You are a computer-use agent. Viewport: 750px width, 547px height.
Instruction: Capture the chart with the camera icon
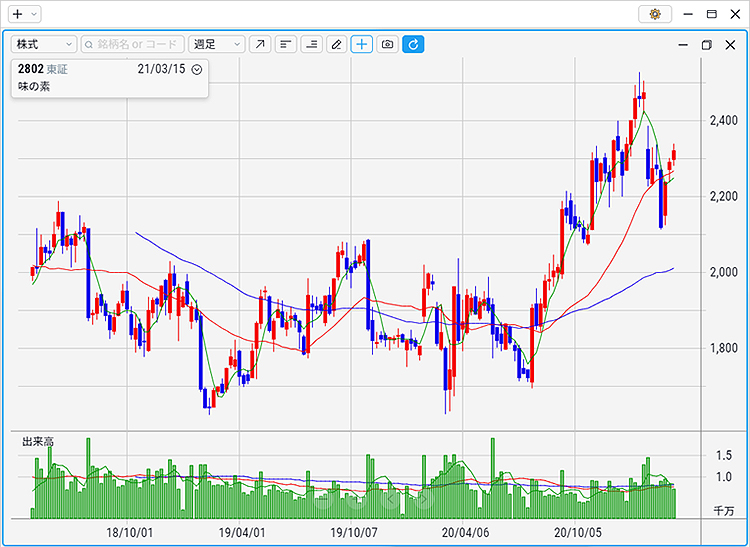tap(387, 44)
